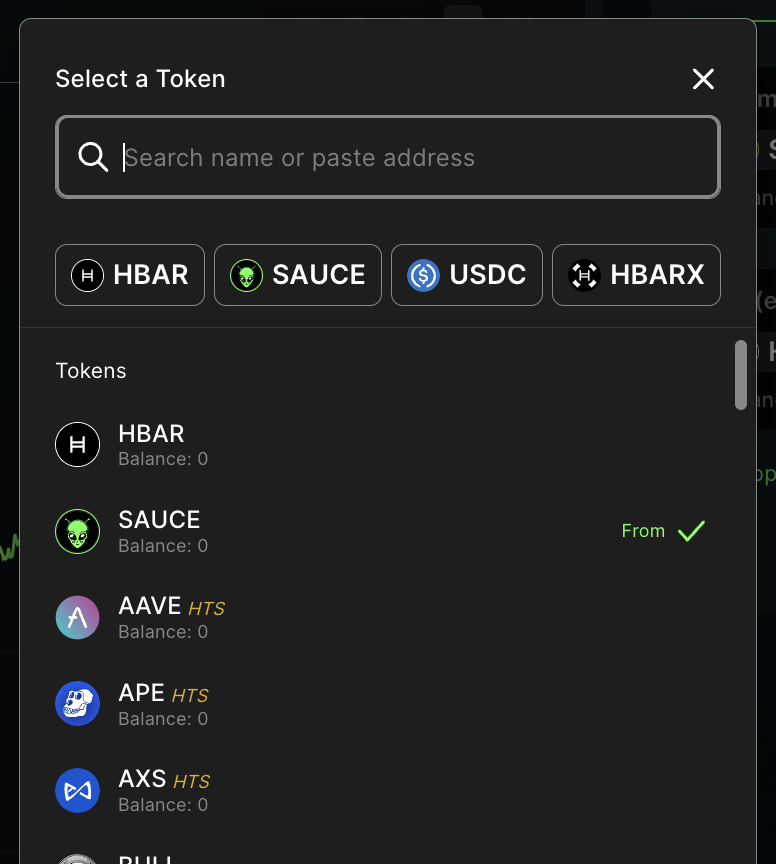The height and width of the screenshot is (864, 776).
Task: Click the HBAR token logo in list
Action: point(77,445)
